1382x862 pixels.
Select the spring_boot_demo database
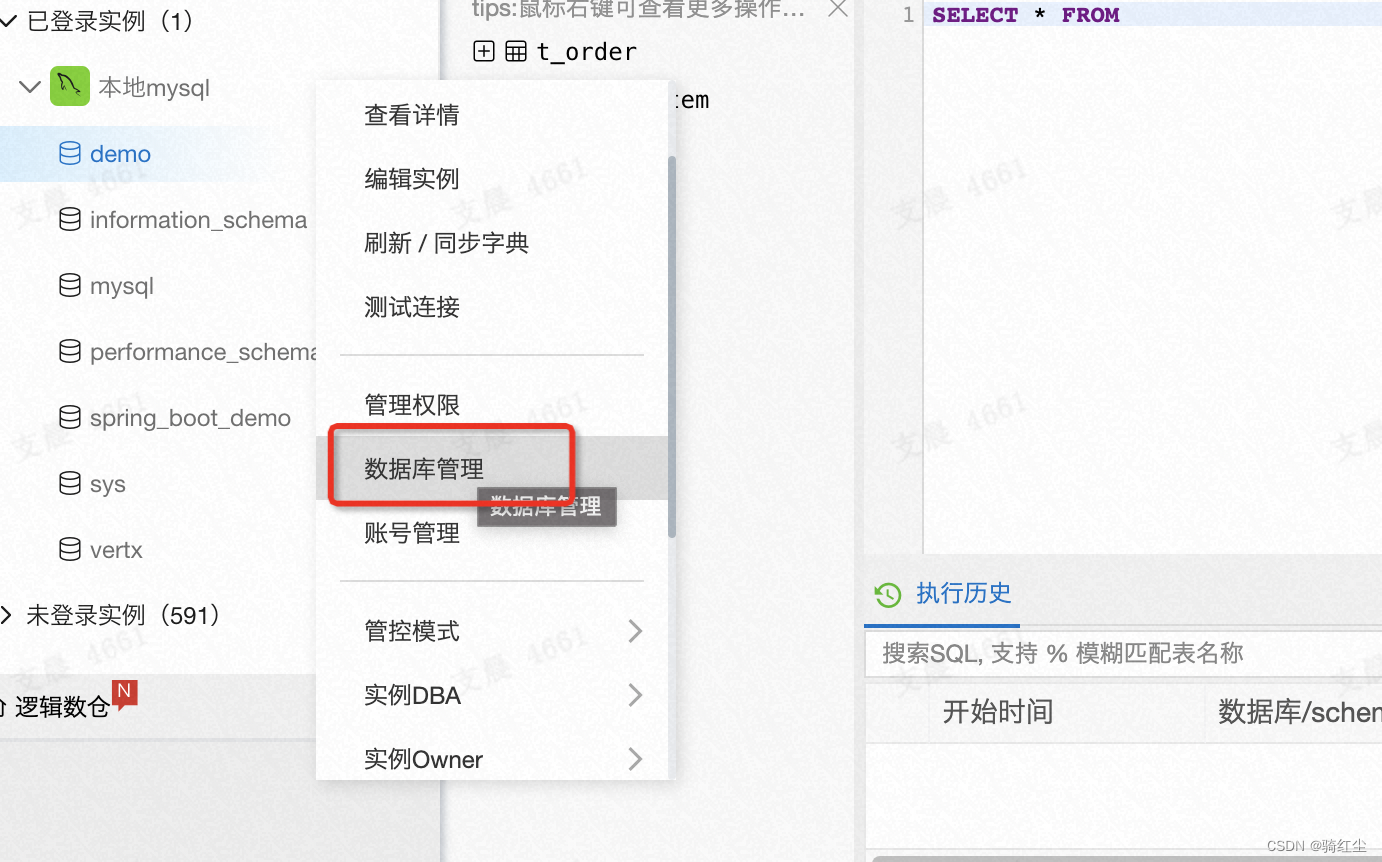(190, 418)
